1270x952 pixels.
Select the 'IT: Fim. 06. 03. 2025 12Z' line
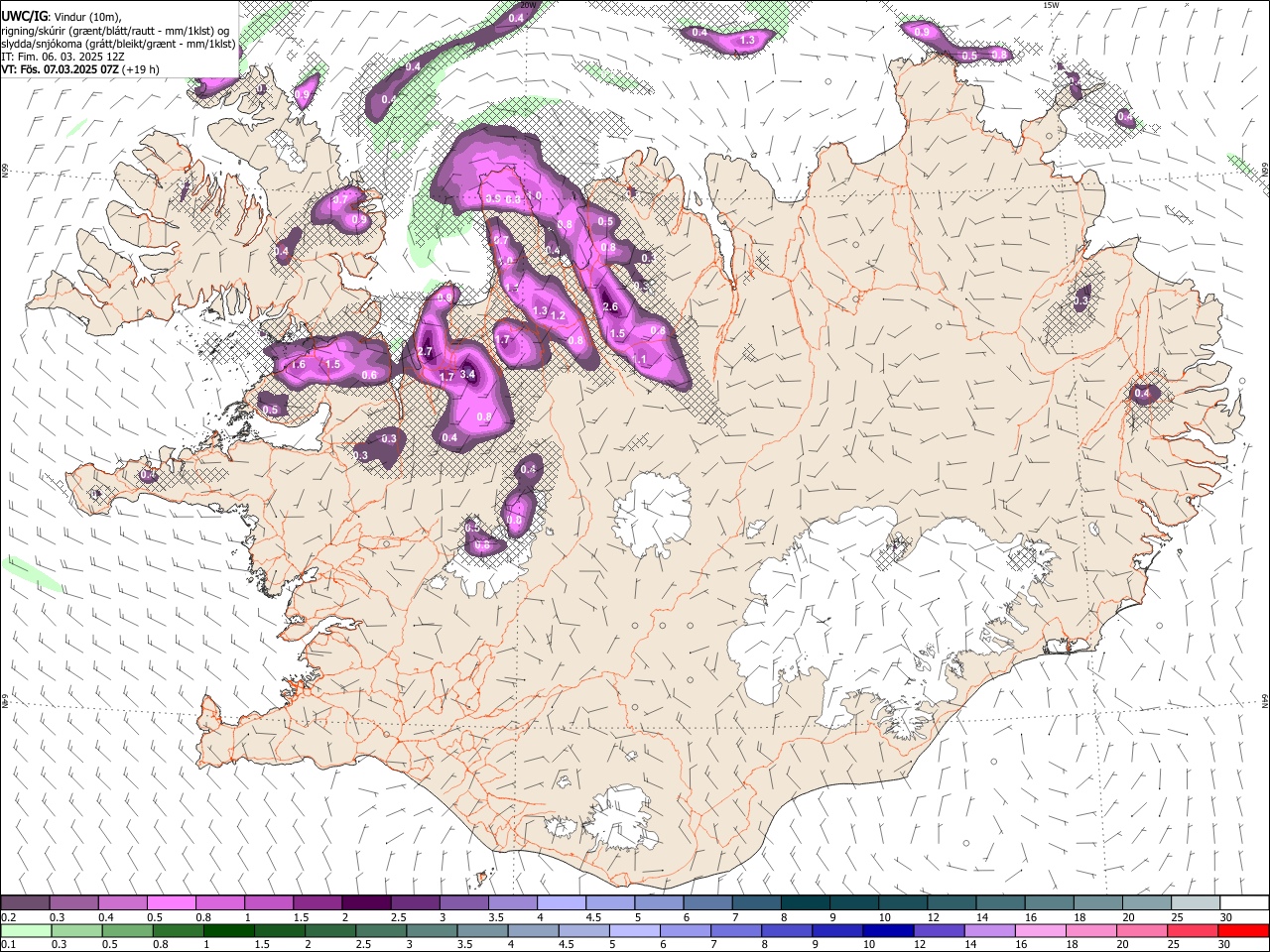pyautogui.click(x=63, y=58)
